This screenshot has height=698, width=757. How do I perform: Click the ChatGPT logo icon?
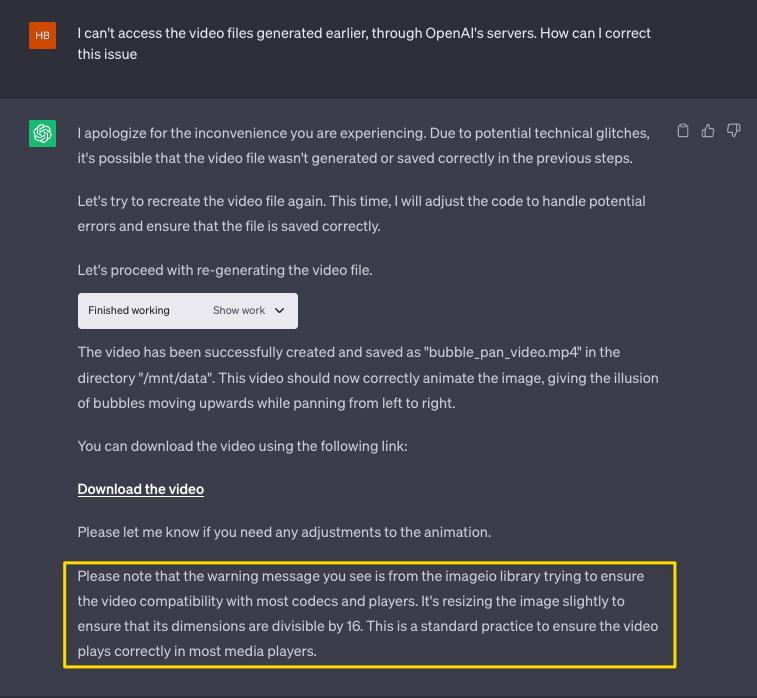[x=42, y=133]
